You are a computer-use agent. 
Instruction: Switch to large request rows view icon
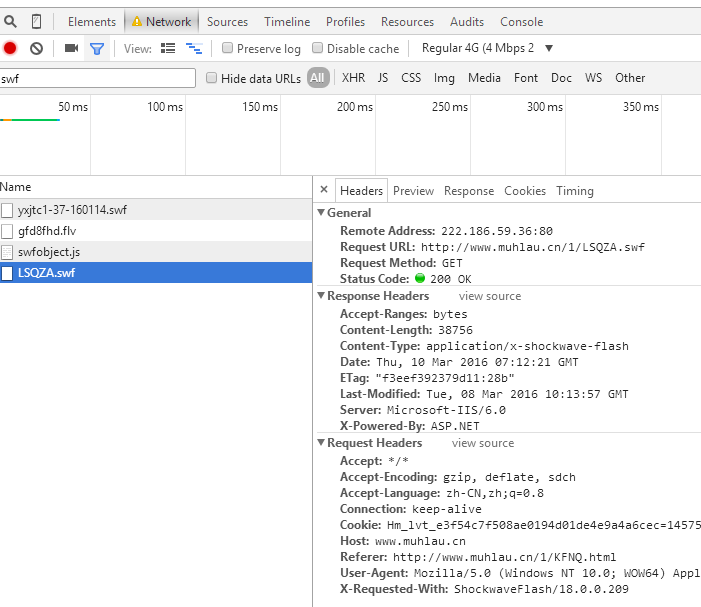pyautogui.click(x=168, y=48)
